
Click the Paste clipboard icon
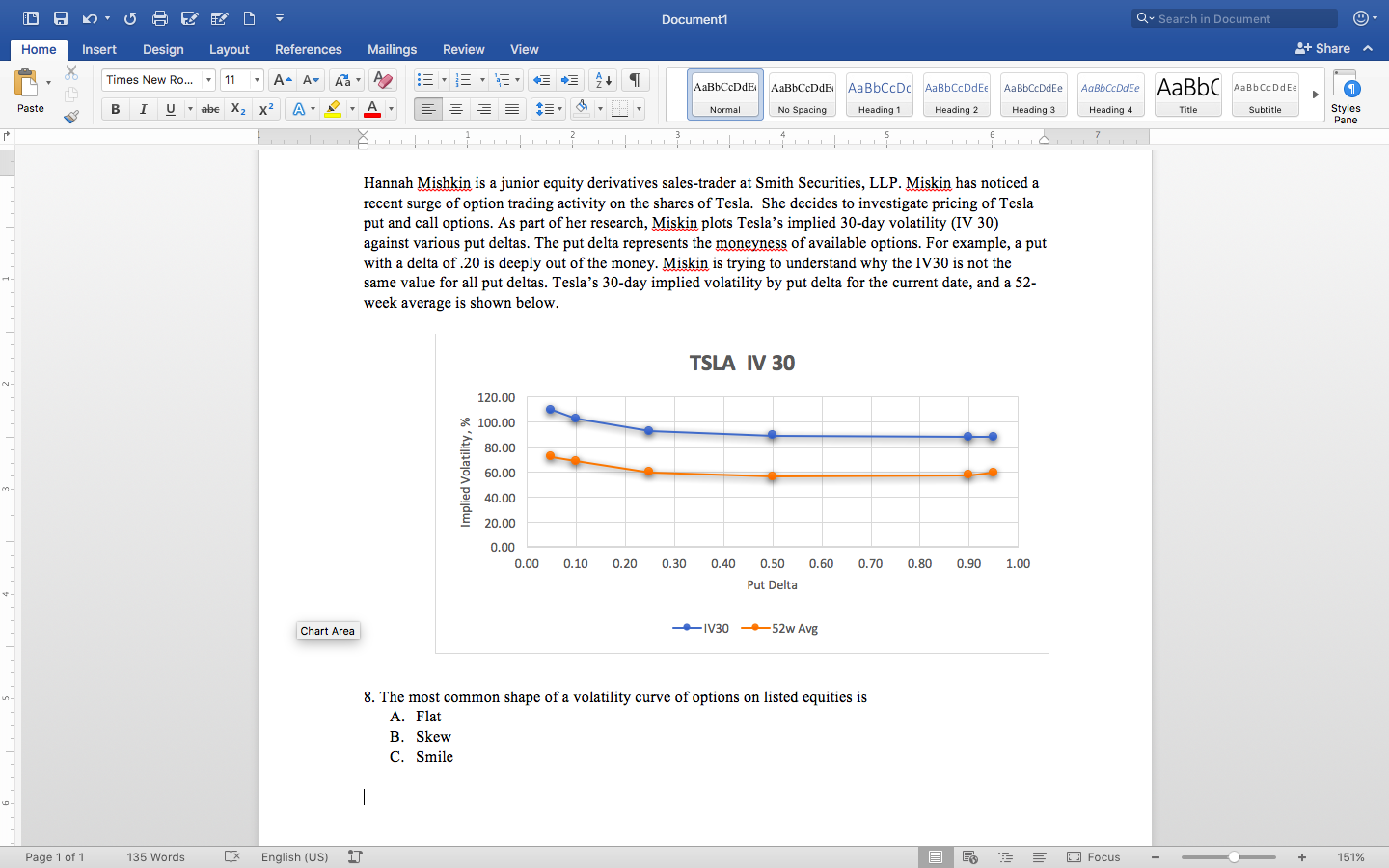pyautogui.click(x=26, y=83)
